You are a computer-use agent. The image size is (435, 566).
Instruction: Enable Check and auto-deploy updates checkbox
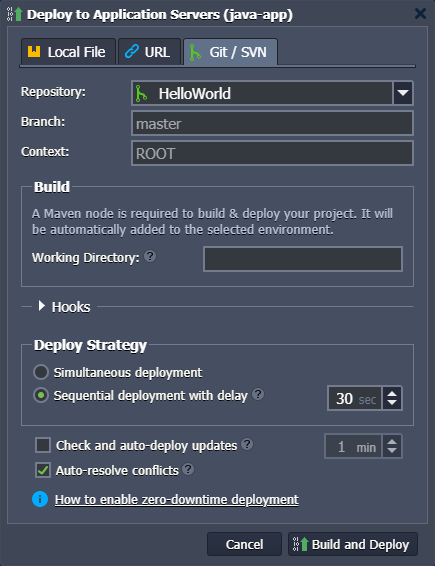coord(43,445)
